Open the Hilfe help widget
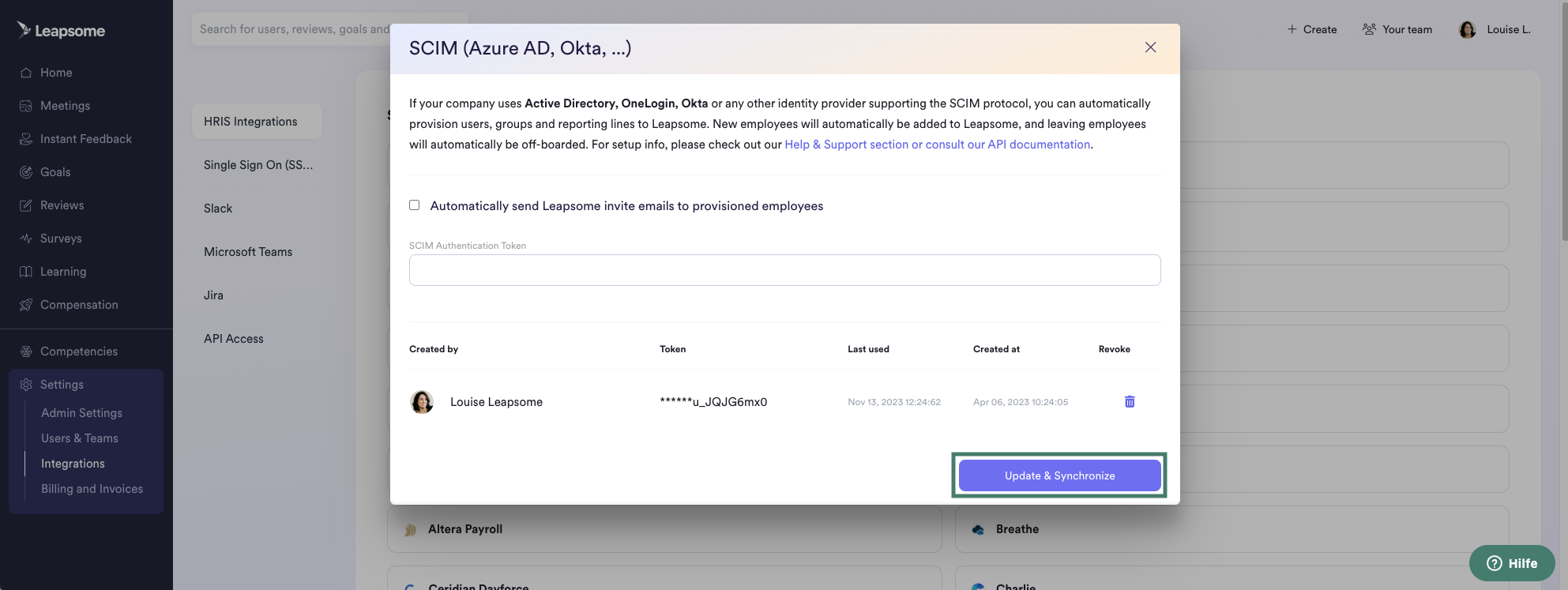 (x=1512, y=563)
